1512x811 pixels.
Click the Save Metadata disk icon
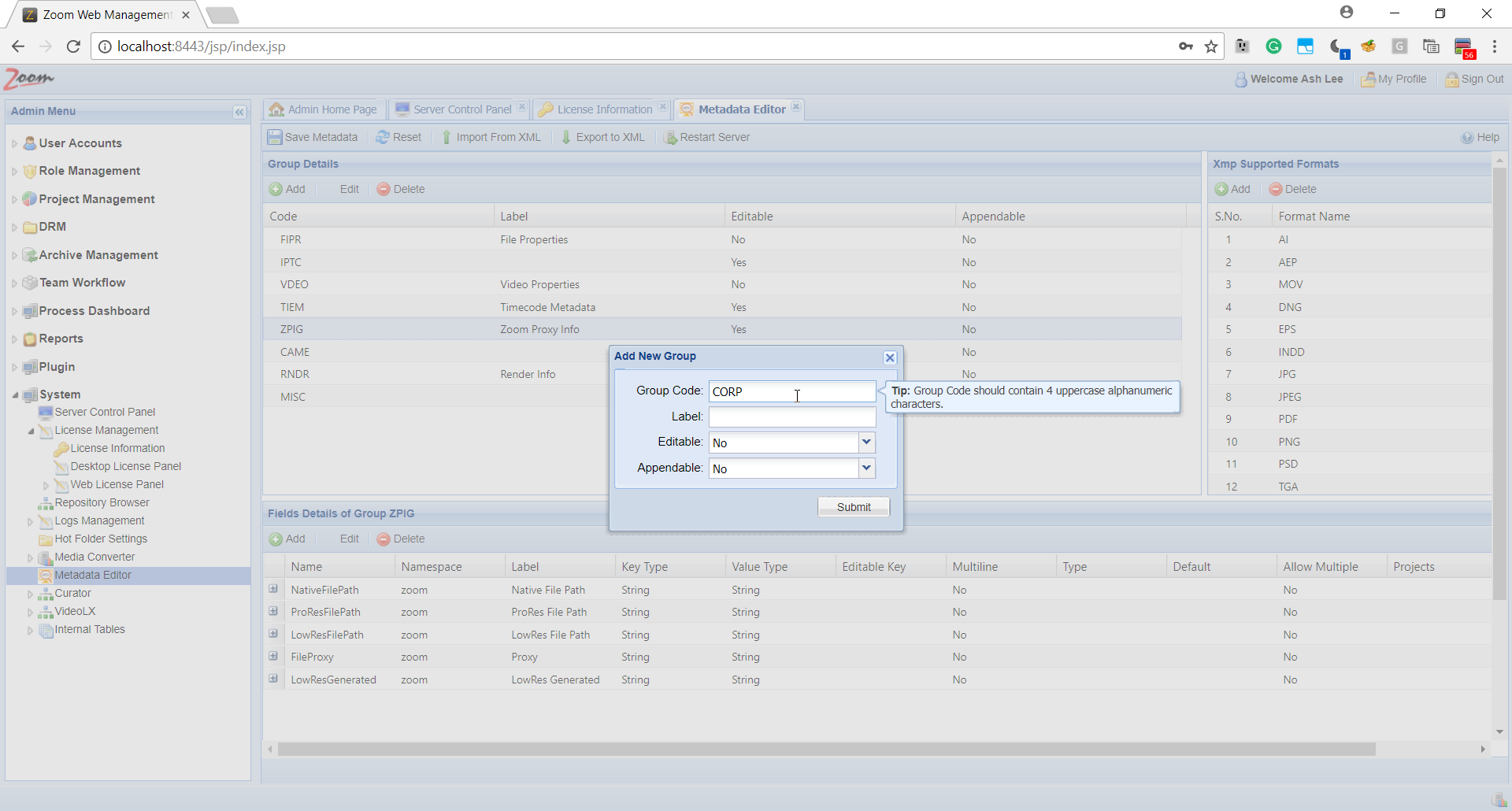point(275,137)
